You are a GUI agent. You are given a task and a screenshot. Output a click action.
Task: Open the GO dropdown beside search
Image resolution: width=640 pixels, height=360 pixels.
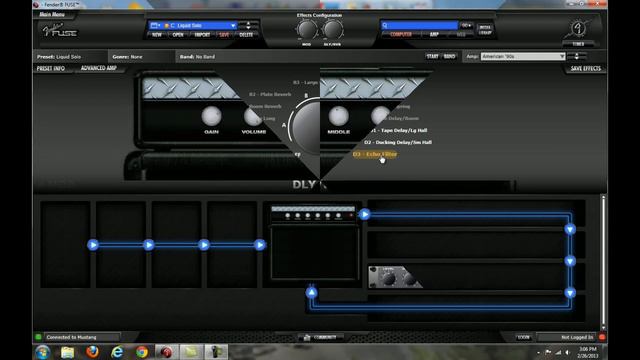tap(466, 25)
